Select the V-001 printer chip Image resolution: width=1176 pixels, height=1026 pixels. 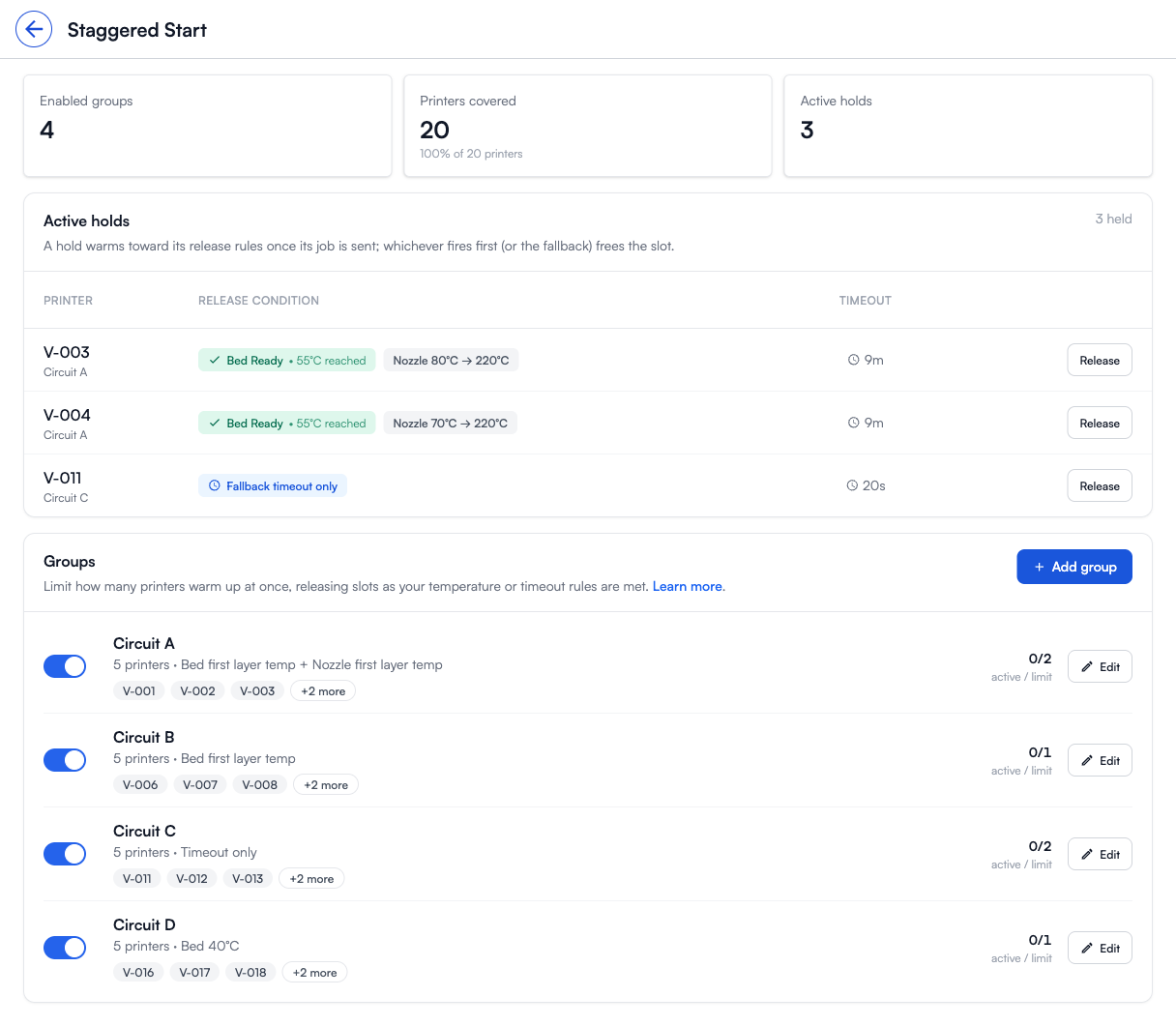pyautogui.click(x=139, y=691)
